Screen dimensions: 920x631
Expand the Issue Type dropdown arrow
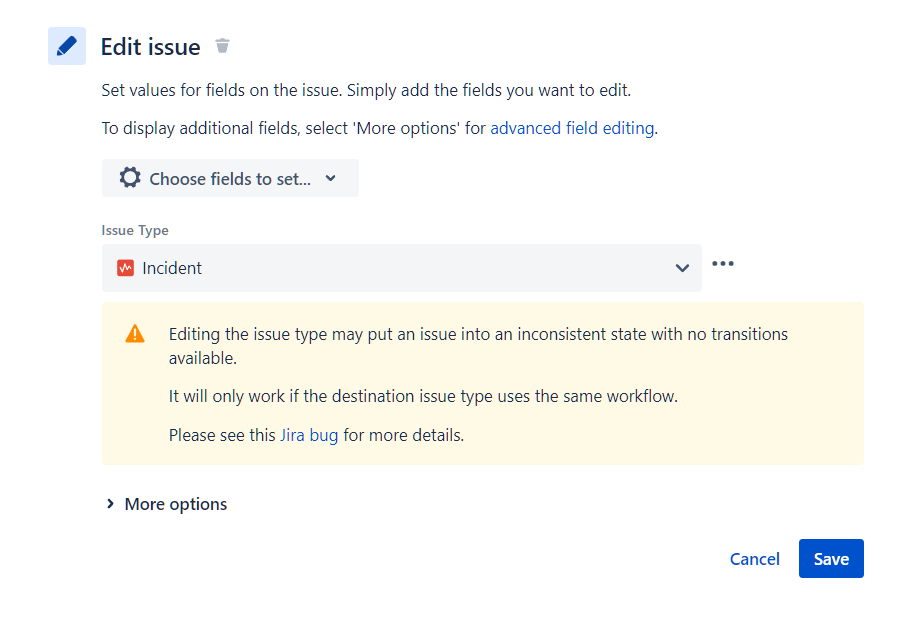(682, 268)
